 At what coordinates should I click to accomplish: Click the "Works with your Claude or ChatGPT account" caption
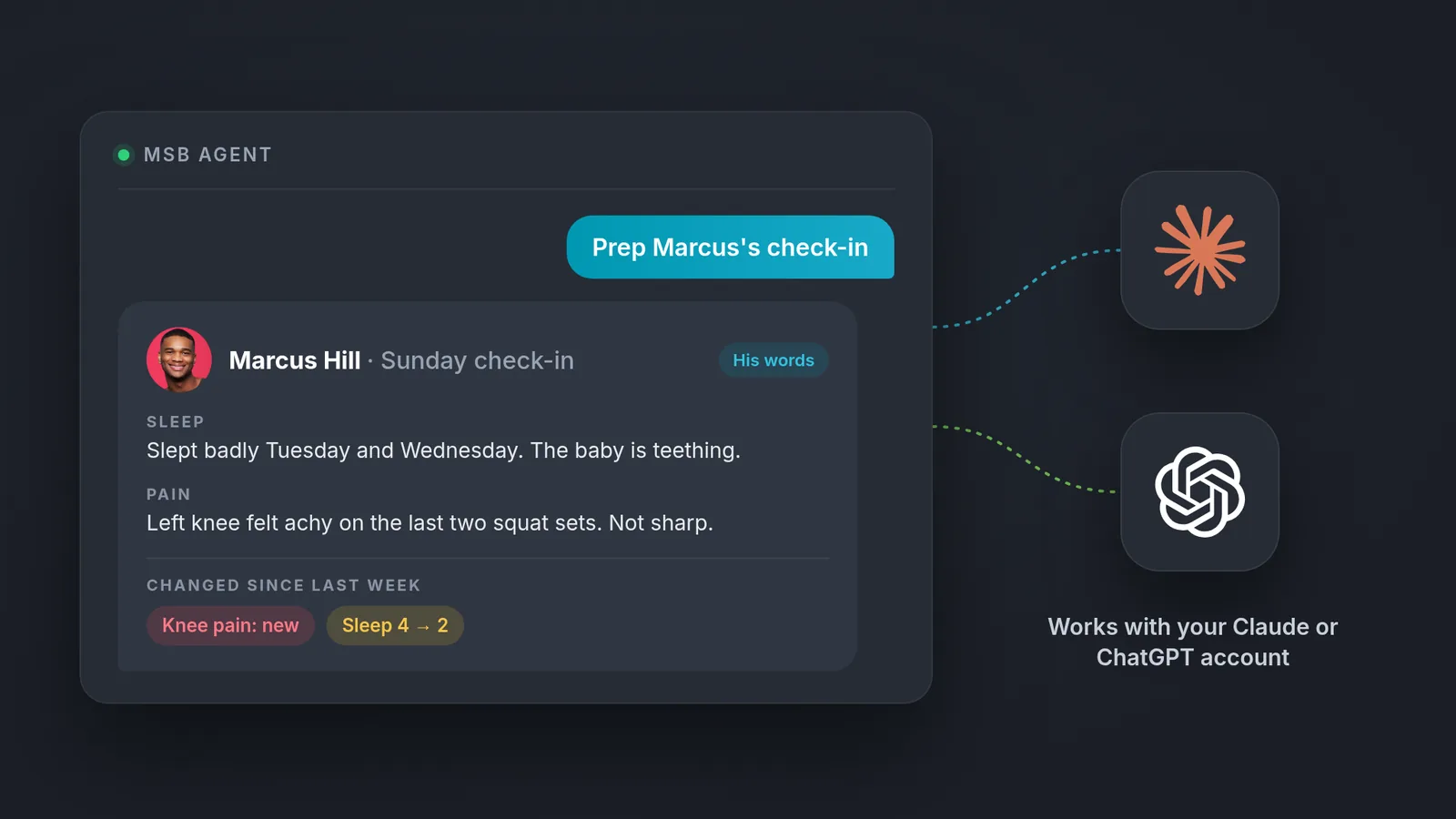coord(1193,642)
